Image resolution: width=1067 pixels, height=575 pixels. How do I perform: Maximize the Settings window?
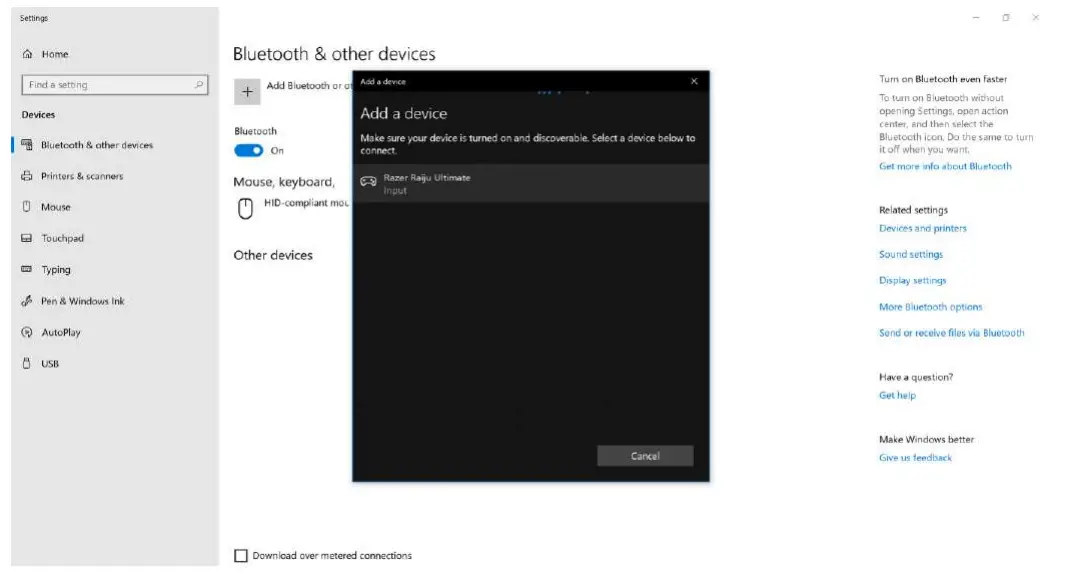[x=1006, y=18]
